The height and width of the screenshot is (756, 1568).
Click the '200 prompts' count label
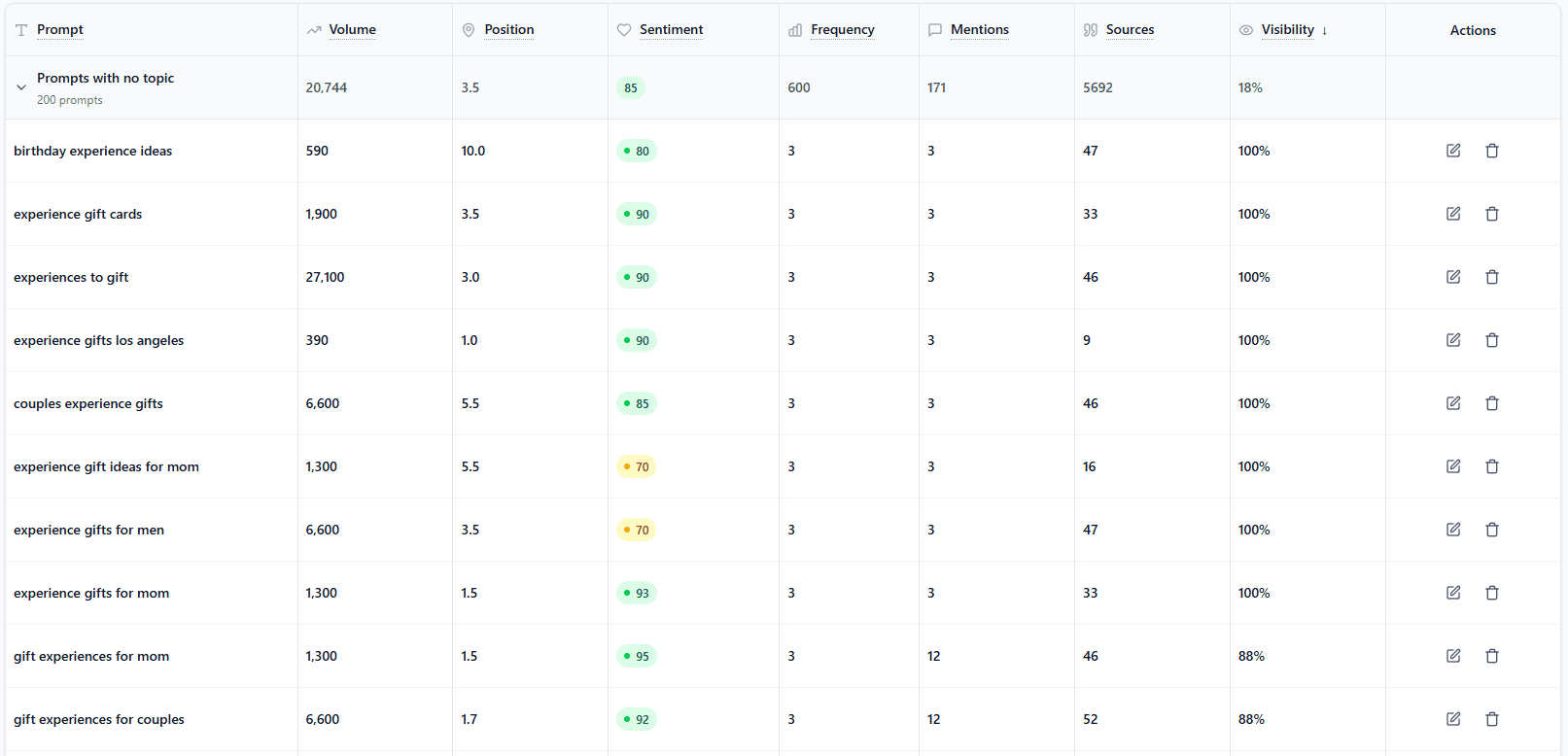pos(70,100)
